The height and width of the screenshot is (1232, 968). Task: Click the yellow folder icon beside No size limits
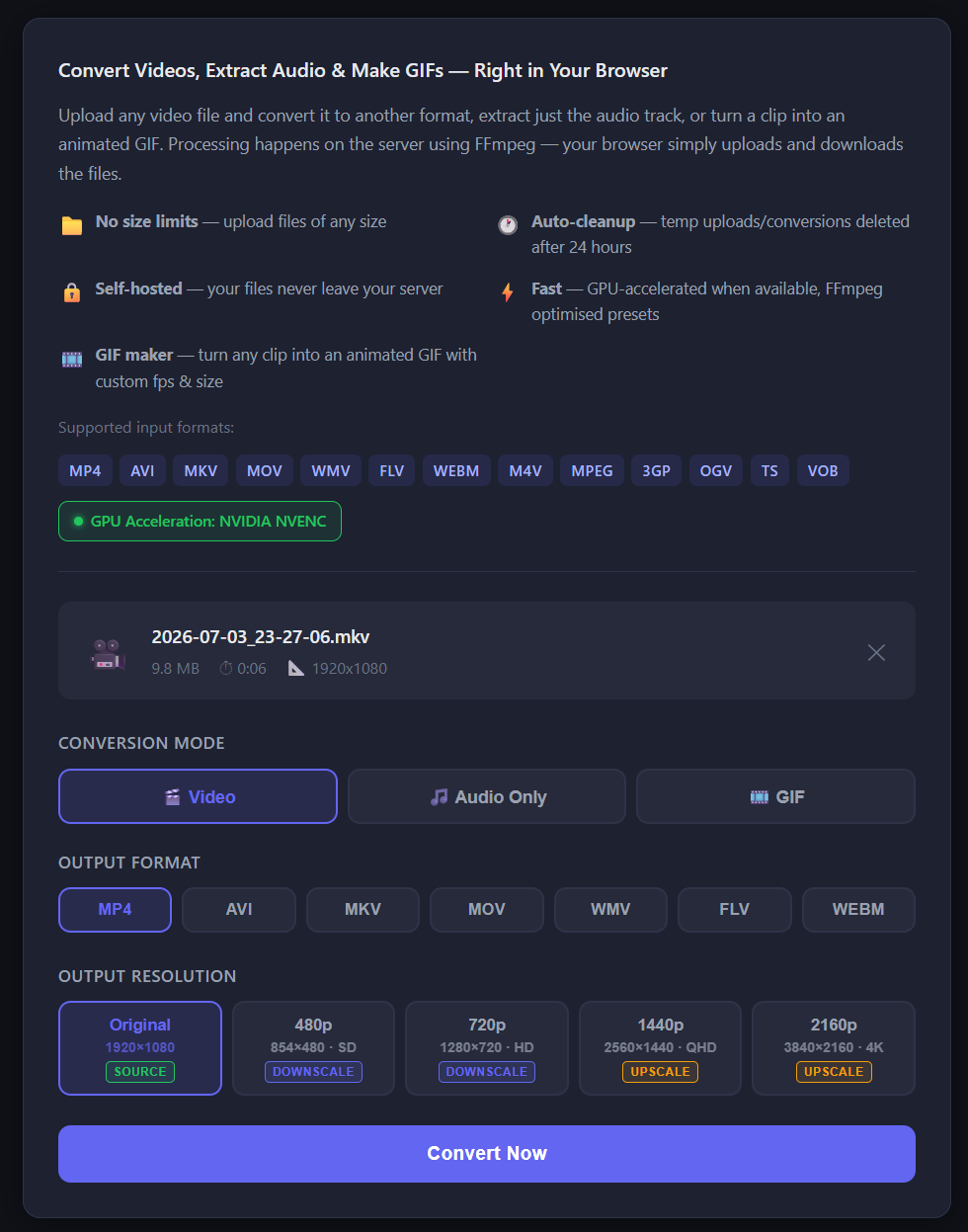72,225
